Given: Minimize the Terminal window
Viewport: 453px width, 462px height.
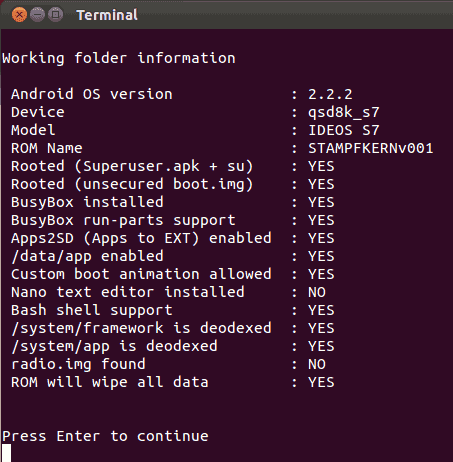Looking at the screenshot, I should pyautogui.click(x=37, y=15).
